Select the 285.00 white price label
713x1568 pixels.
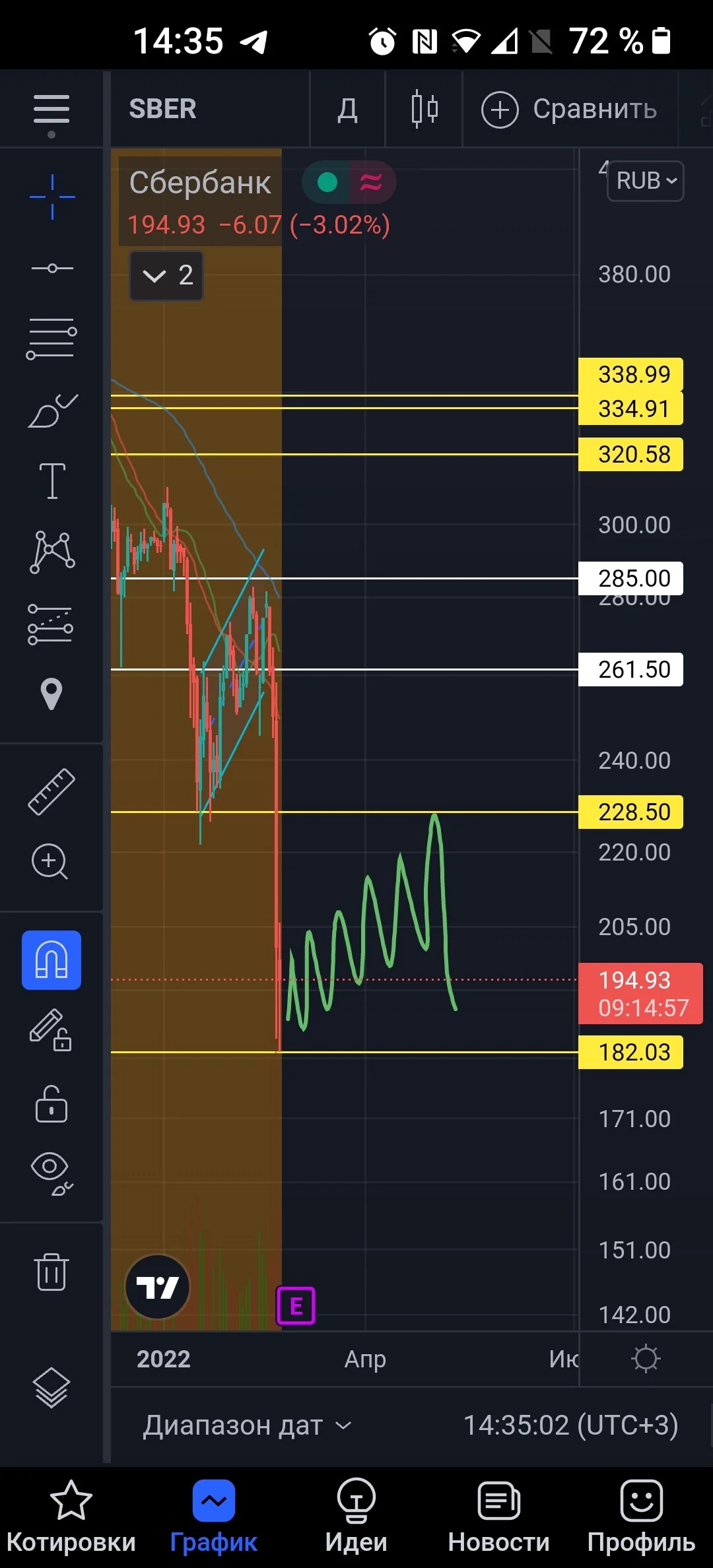click(631, 578)
